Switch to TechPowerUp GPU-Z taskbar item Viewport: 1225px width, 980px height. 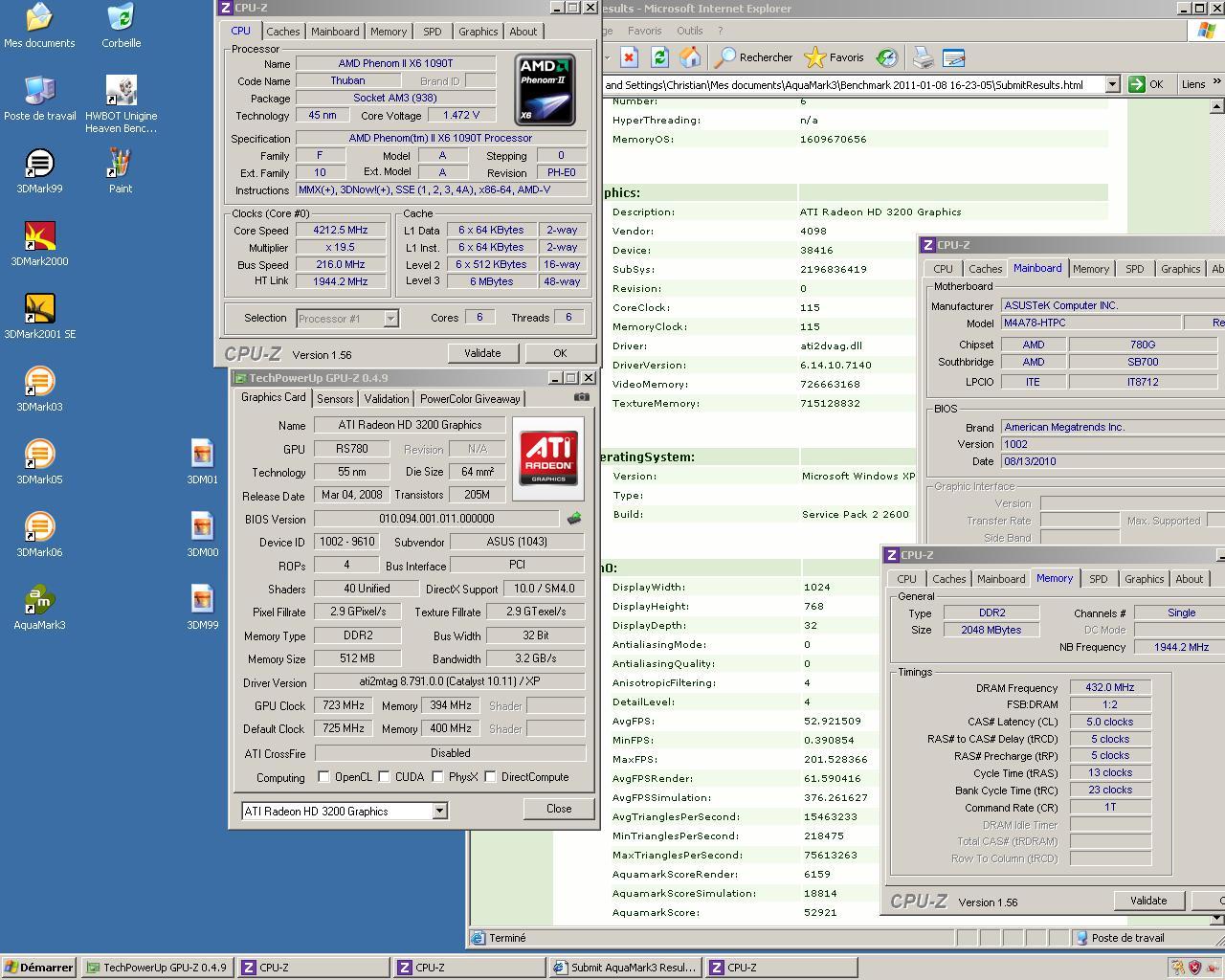[x=157, y=968]
